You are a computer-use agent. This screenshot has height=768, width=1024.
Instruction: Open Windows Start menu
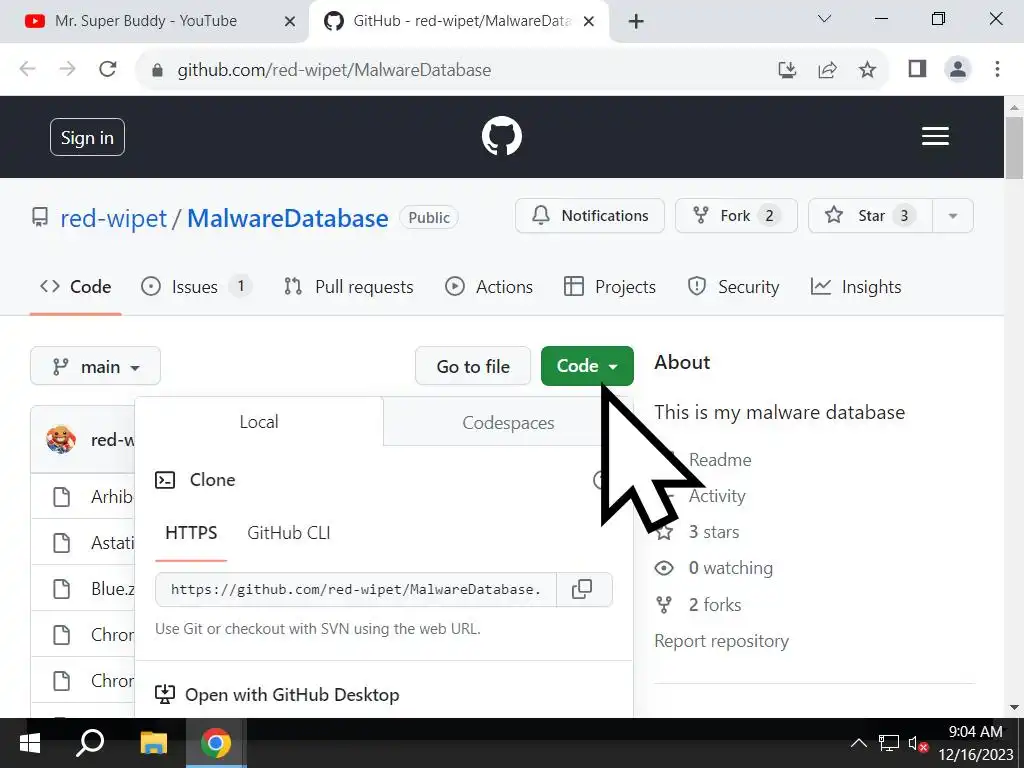[x=30, y=743]
